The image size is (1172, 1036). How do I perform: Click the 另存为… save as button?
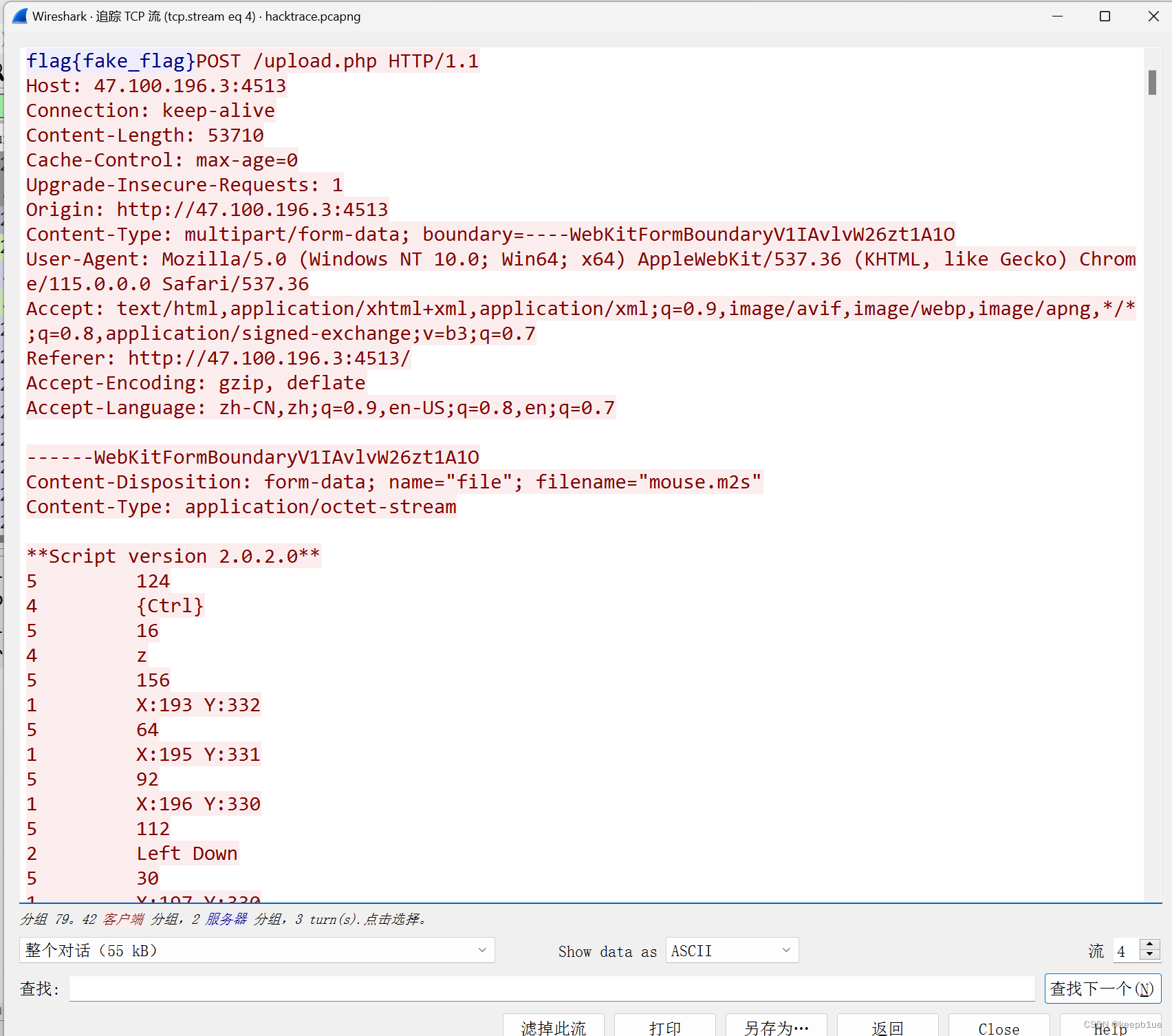[x=777, y=1026]
